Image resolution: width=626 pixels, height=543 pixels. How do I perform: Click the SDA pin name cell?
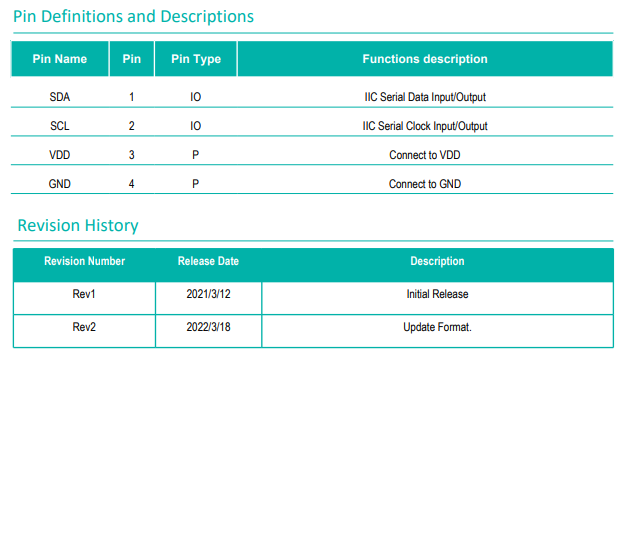click(x=60, y=98)
